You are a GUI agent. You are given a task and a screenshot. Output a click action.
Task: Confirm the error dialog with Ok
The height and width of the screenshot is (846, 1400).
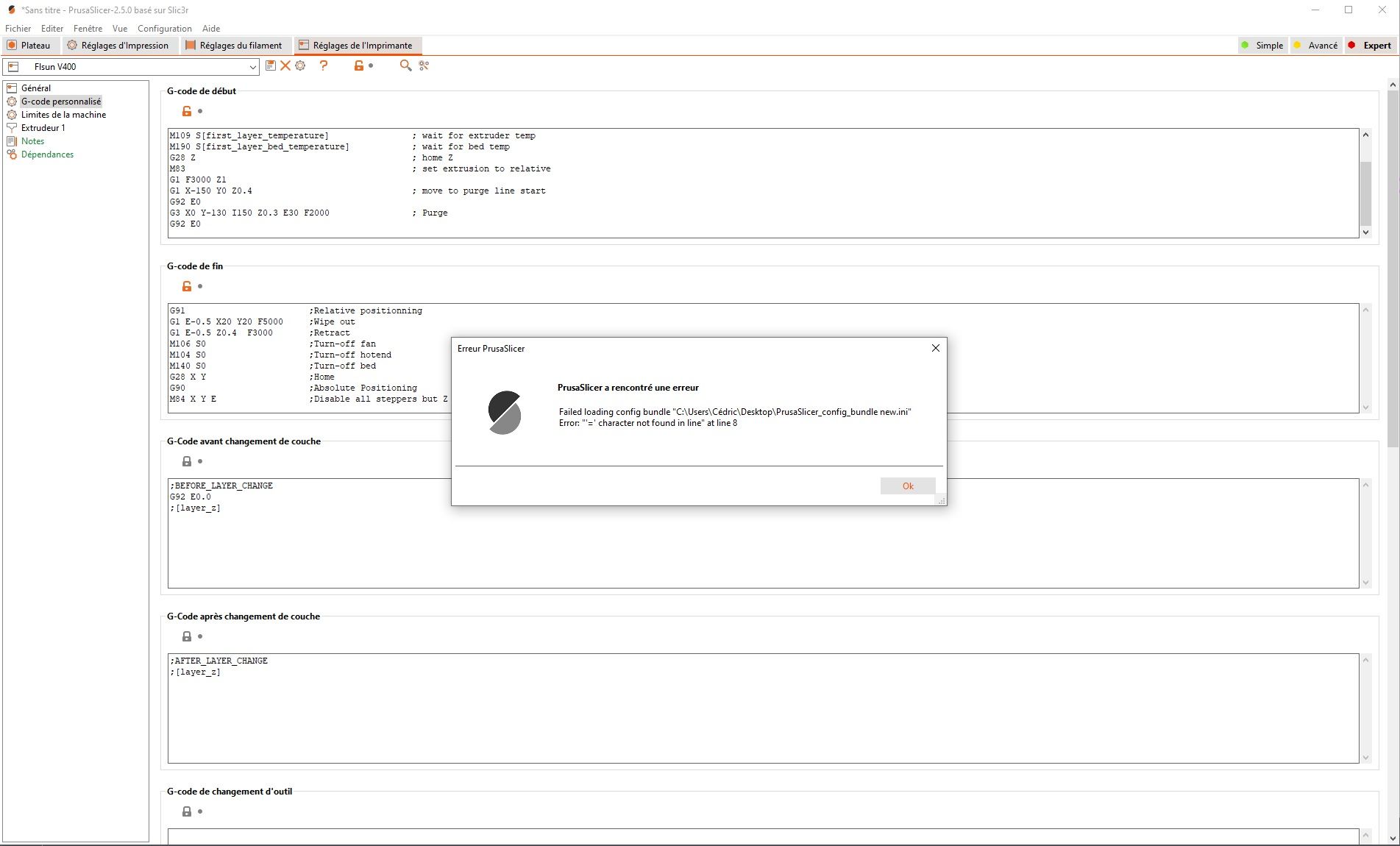[x=908, y=486]
